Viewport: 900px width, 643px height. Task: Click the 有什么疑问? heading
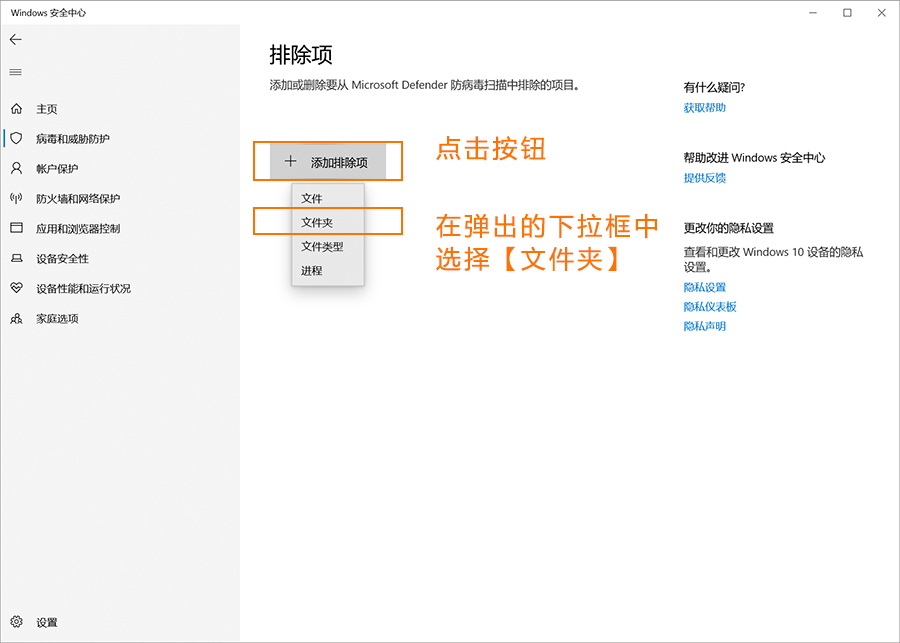click(x=714, y=87)
